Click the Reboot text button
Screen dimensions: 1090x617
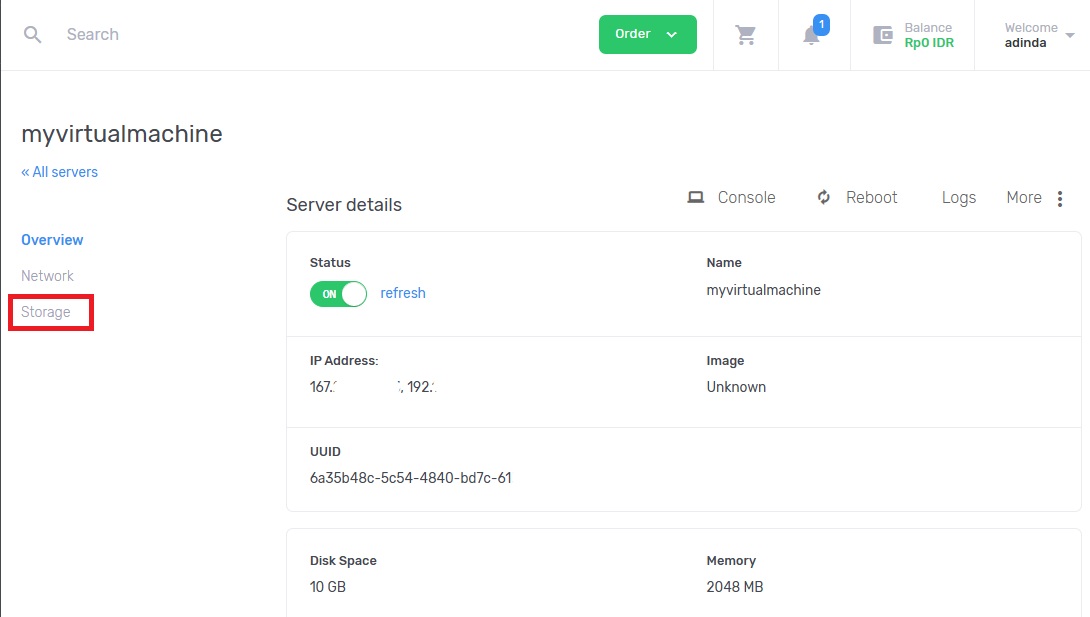pyautogui.click(x=871, y=197)
